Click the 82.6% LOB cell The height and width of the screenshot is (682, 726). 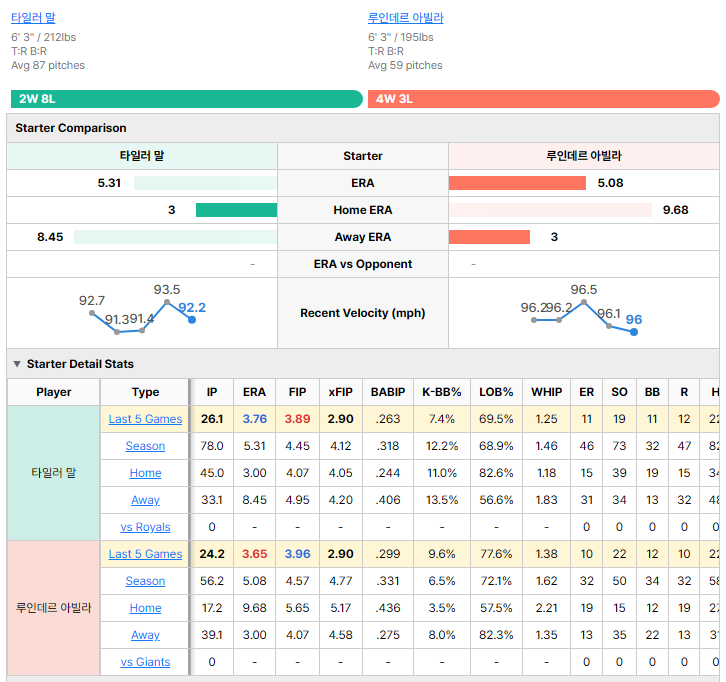coord(496,473)
